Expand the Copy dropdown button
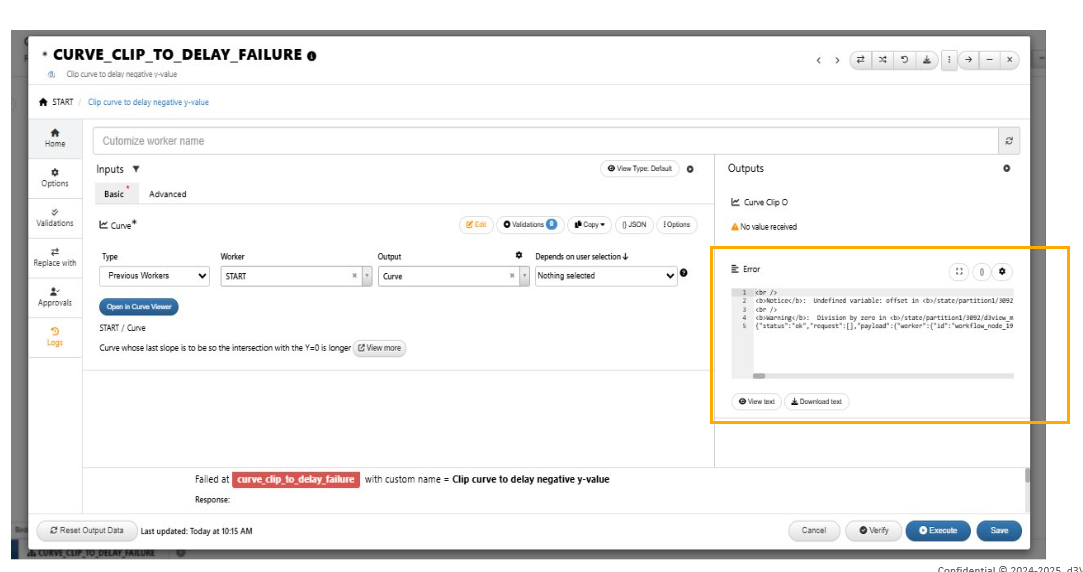 coord(589,225)
